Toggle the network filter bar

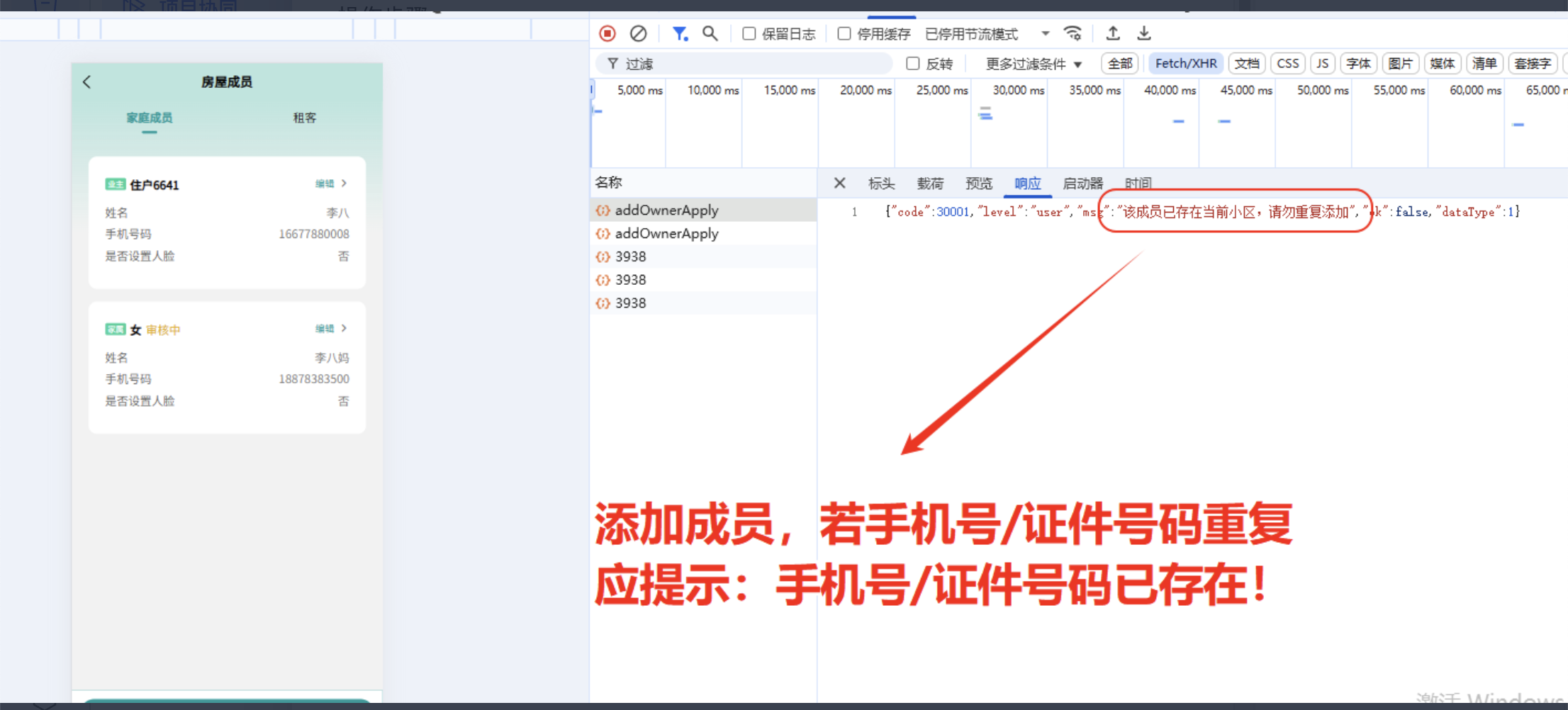(680, 33)
